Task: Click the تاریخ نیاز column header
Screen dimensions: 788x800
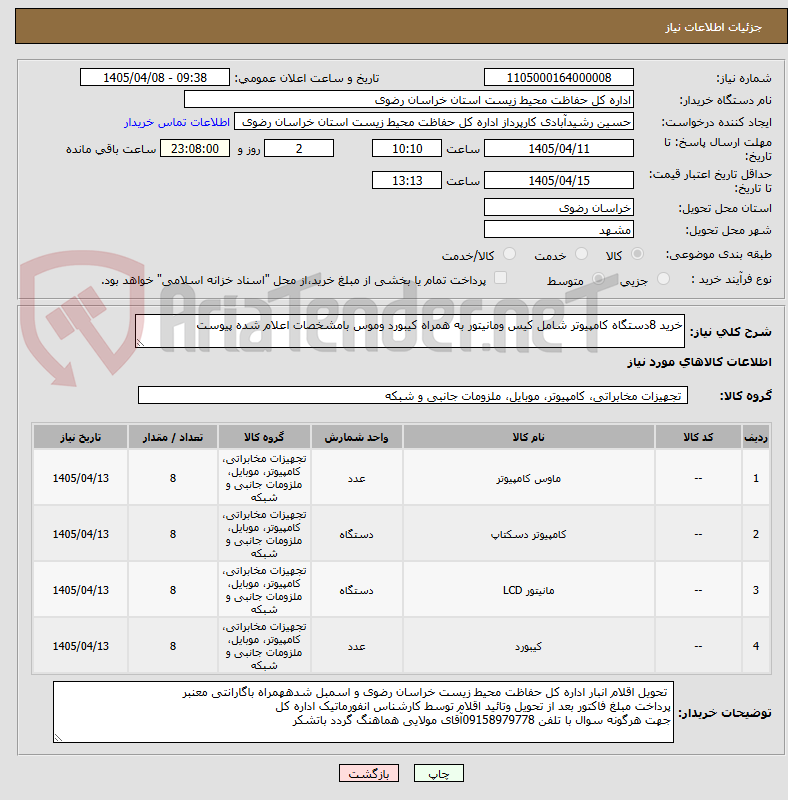Action: point(80,437)
